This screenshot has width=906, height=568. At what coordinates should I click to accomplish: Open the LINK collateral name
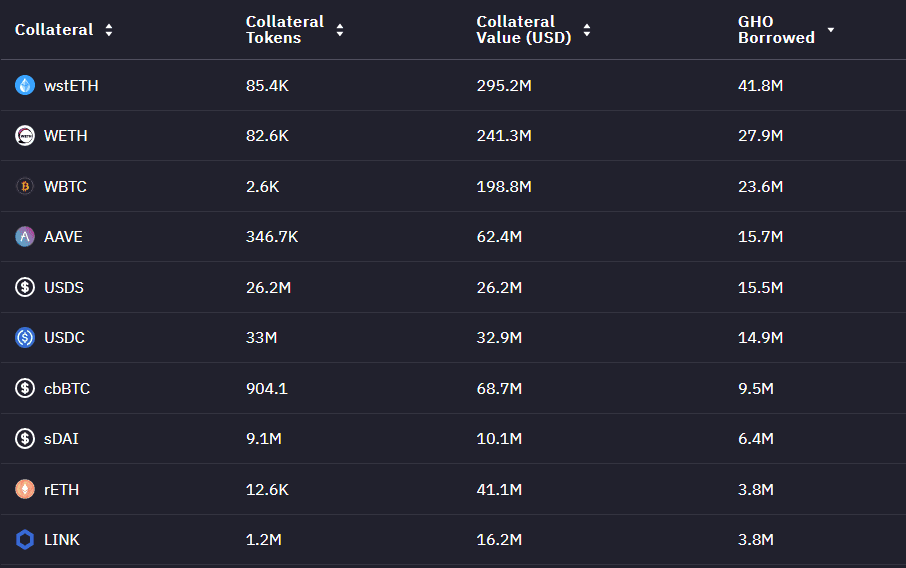pos(62,540)
